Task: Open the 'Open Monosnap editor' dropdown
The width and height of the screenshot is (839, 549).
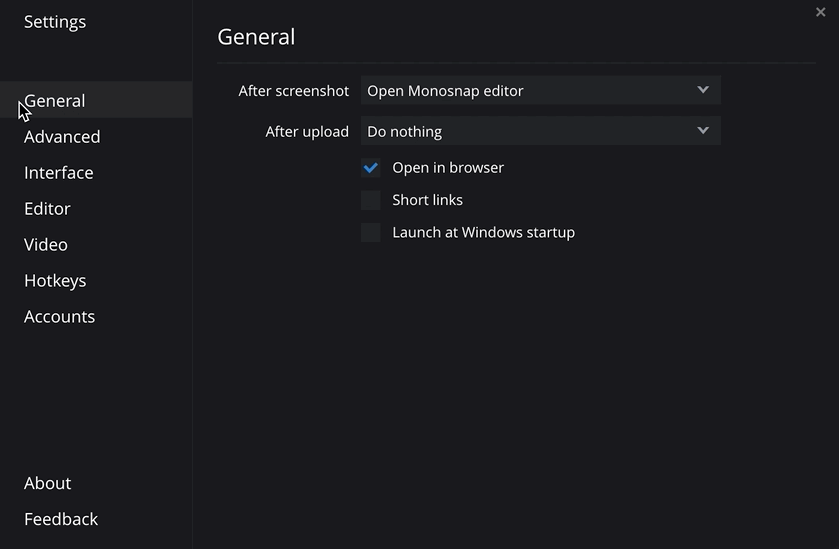Action: pos(530,91)
